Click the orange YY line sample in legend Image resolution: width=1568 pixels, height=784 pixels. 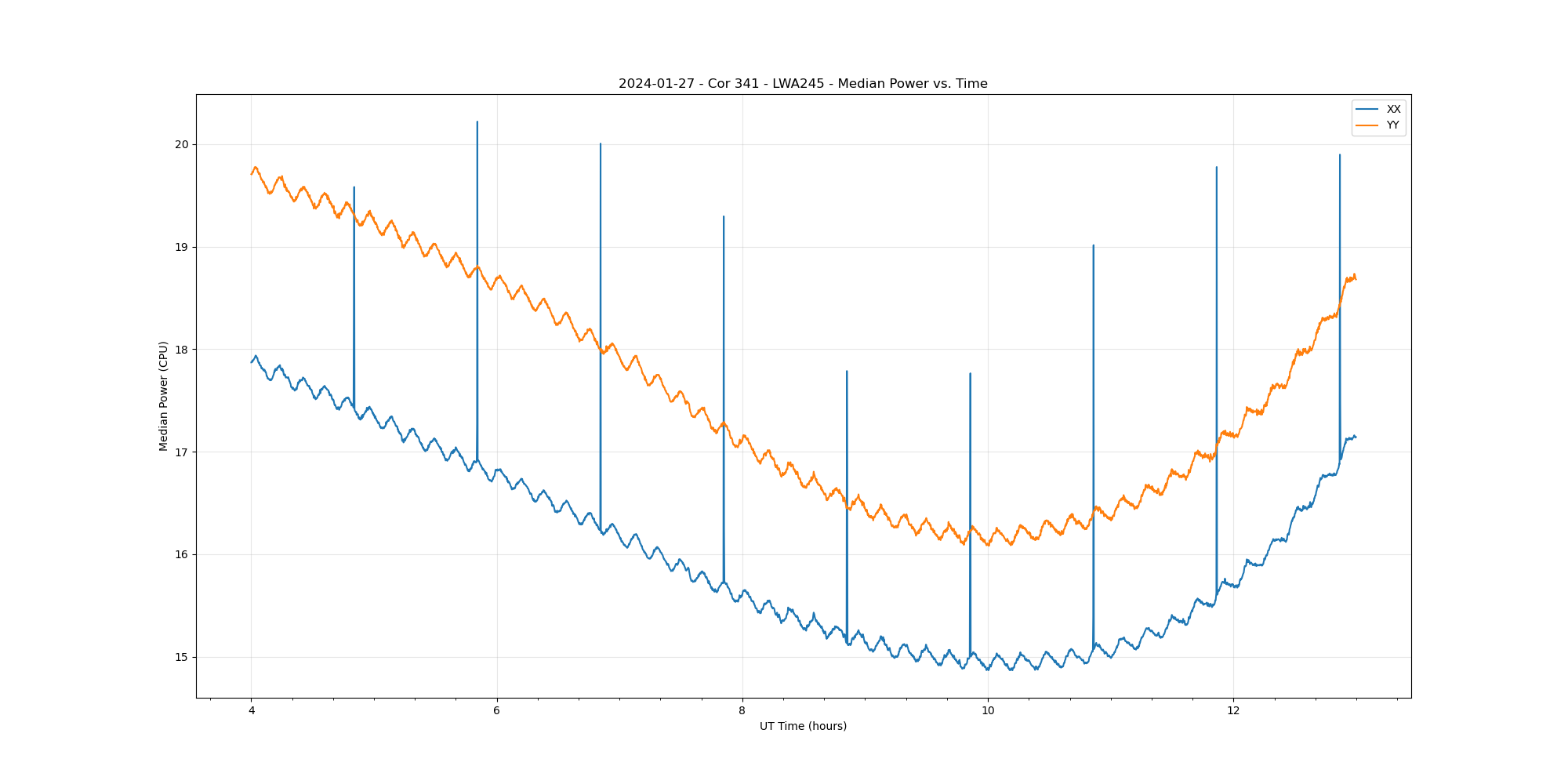pos(1367,125)
